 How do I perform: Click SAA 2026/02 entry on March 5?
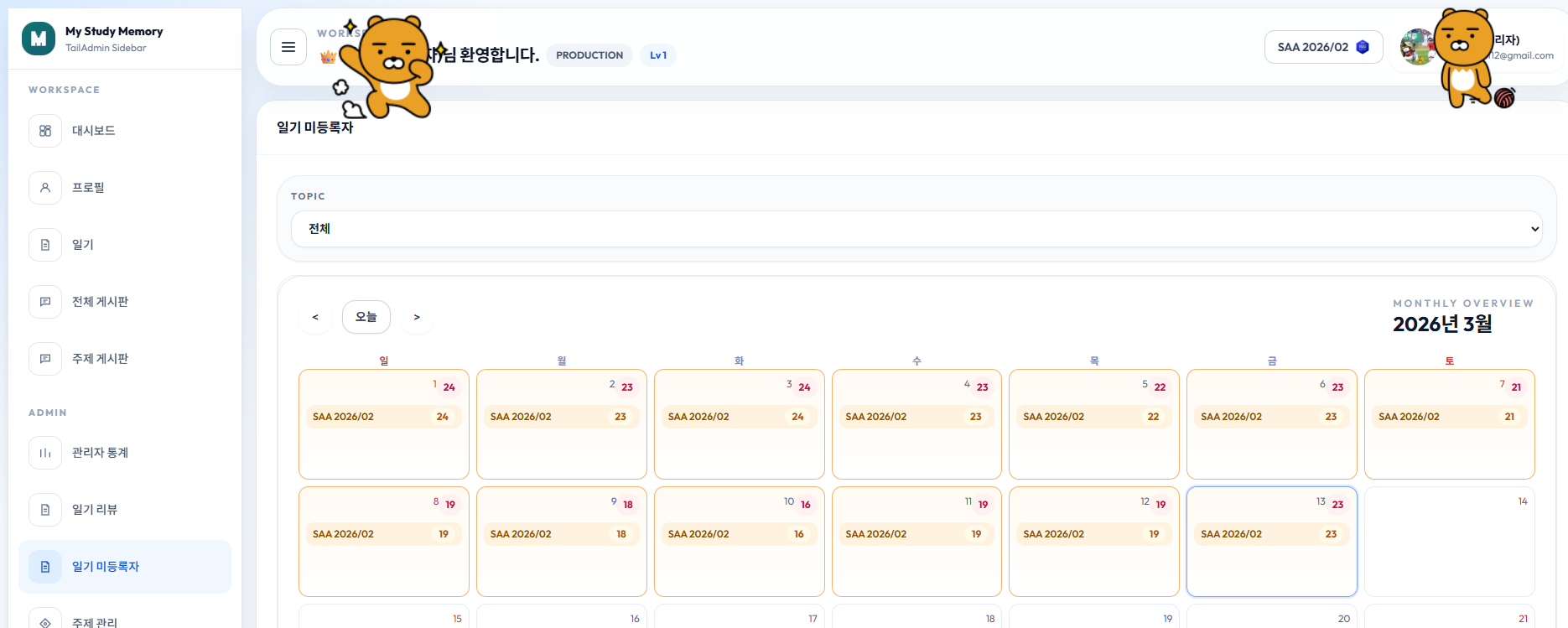click(1094, 417)
